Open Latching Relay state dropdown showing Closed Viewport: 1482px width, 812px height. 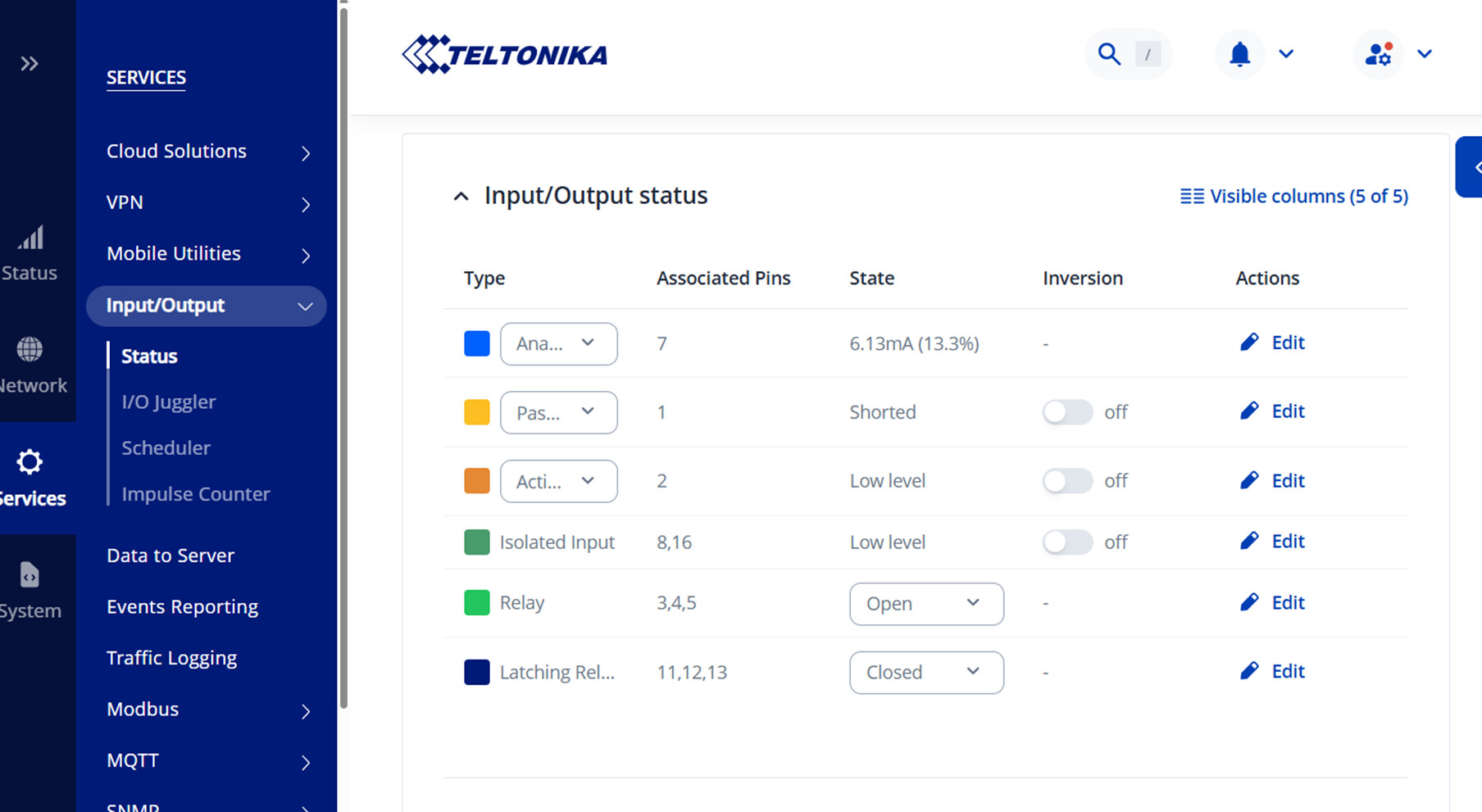(x=925, y=673)
